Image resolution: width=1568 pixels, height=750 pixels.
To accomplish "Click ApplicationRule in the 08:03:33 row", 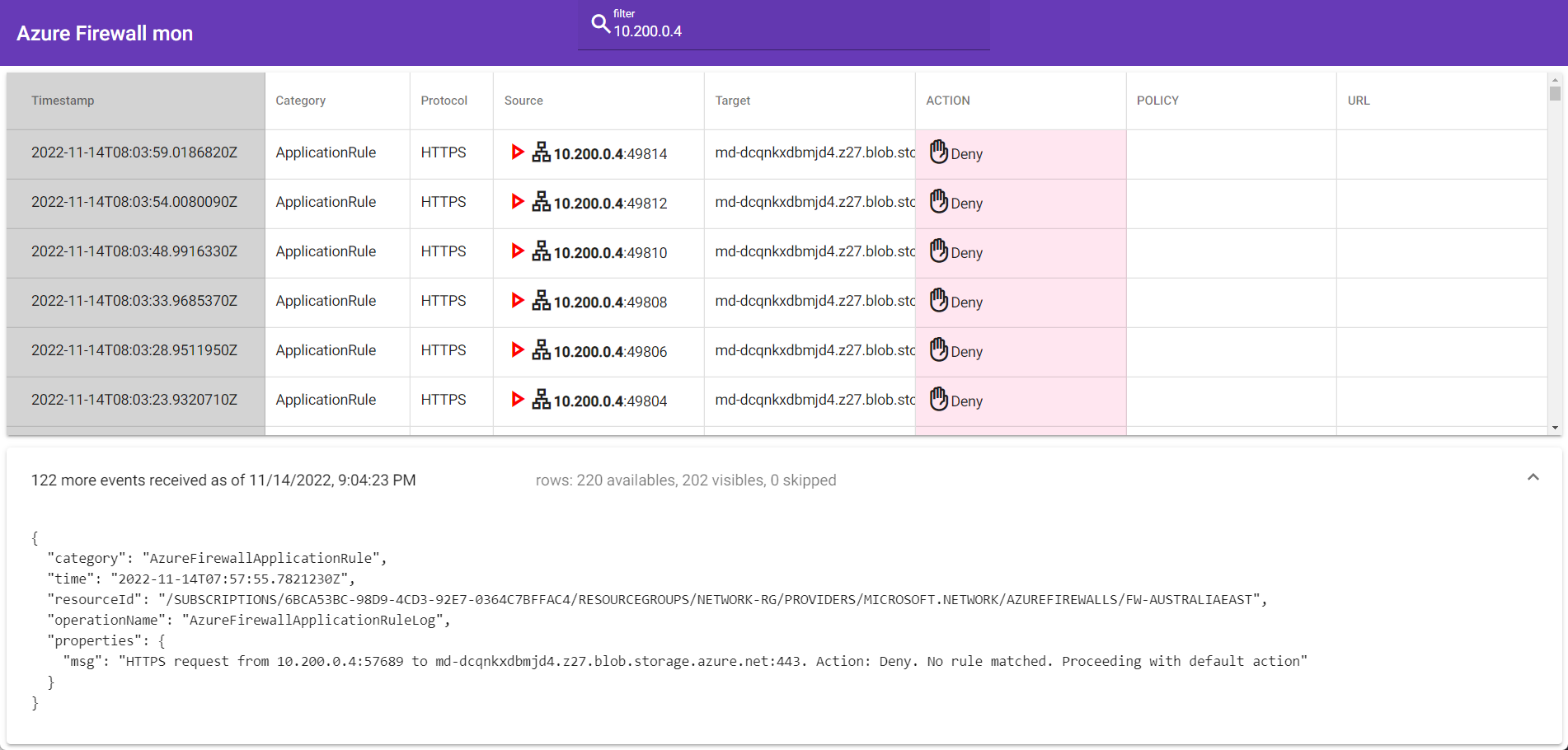I will [326, 301].
